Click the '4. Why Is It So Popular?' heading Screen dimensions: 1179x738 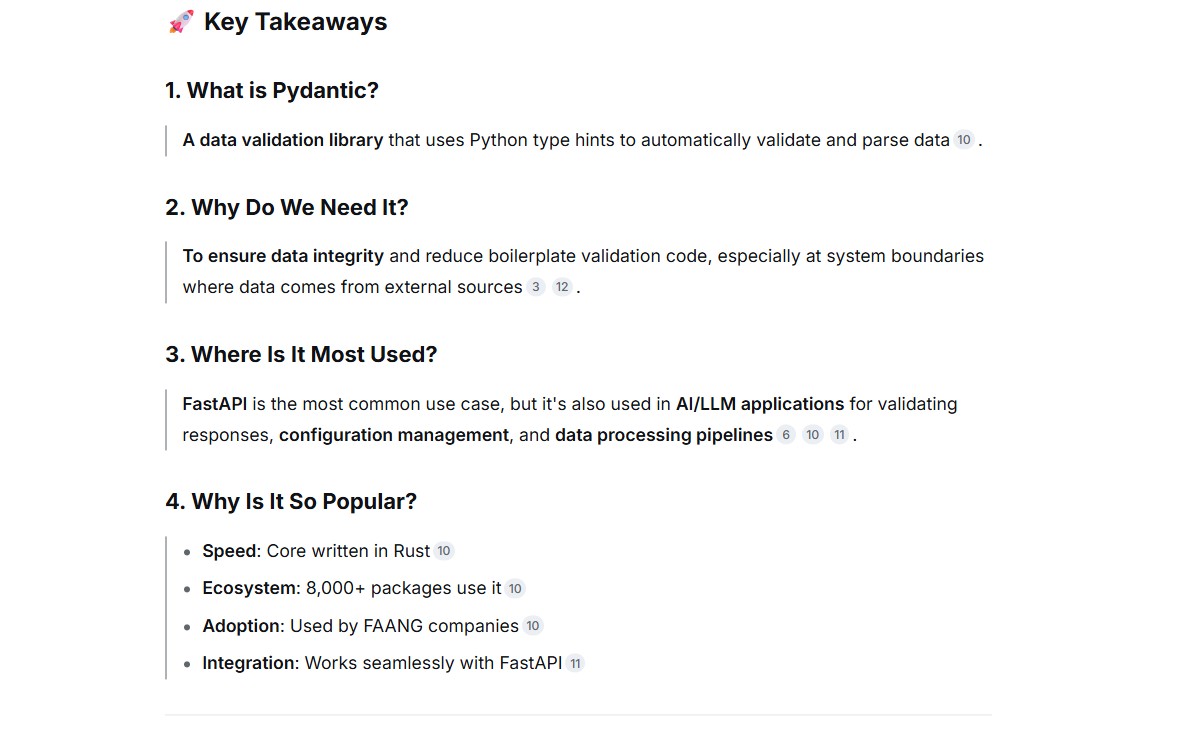291,501
